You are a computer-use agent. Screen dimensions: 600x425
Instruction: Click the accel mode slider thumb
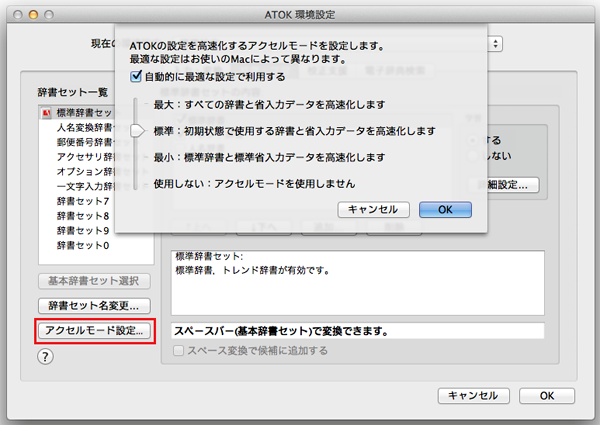[137, 131]
